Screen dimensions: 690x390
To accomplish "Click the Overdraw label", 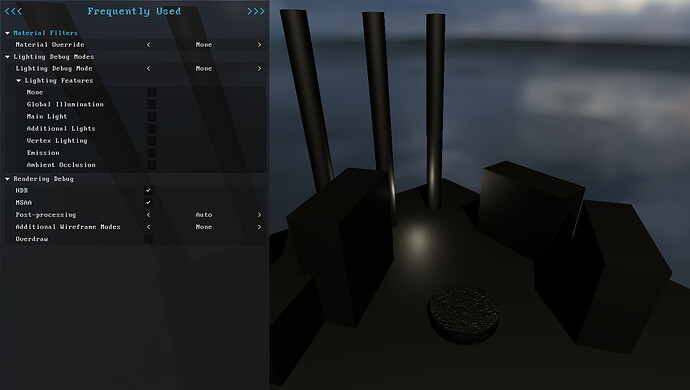I will pyautogui.click(x=32, y=239).
